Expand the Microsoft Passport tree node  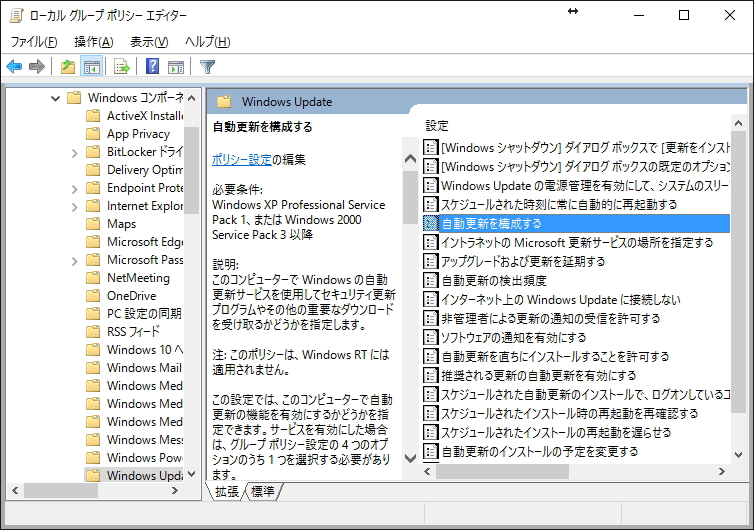[x=75, y=261]
